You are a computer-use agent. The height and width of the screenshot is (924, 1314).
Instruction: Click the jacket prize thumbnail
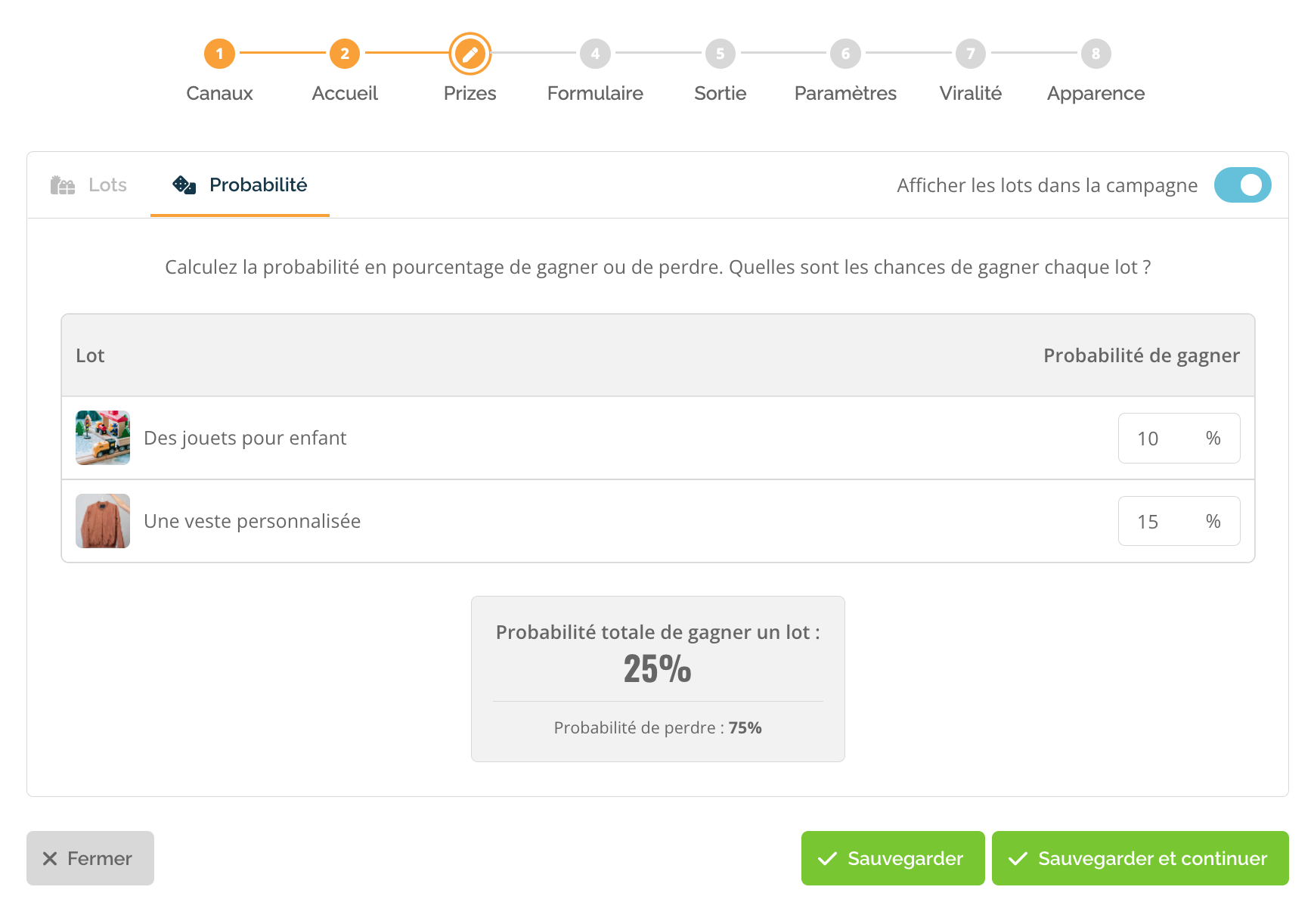[x=103, y=521]
